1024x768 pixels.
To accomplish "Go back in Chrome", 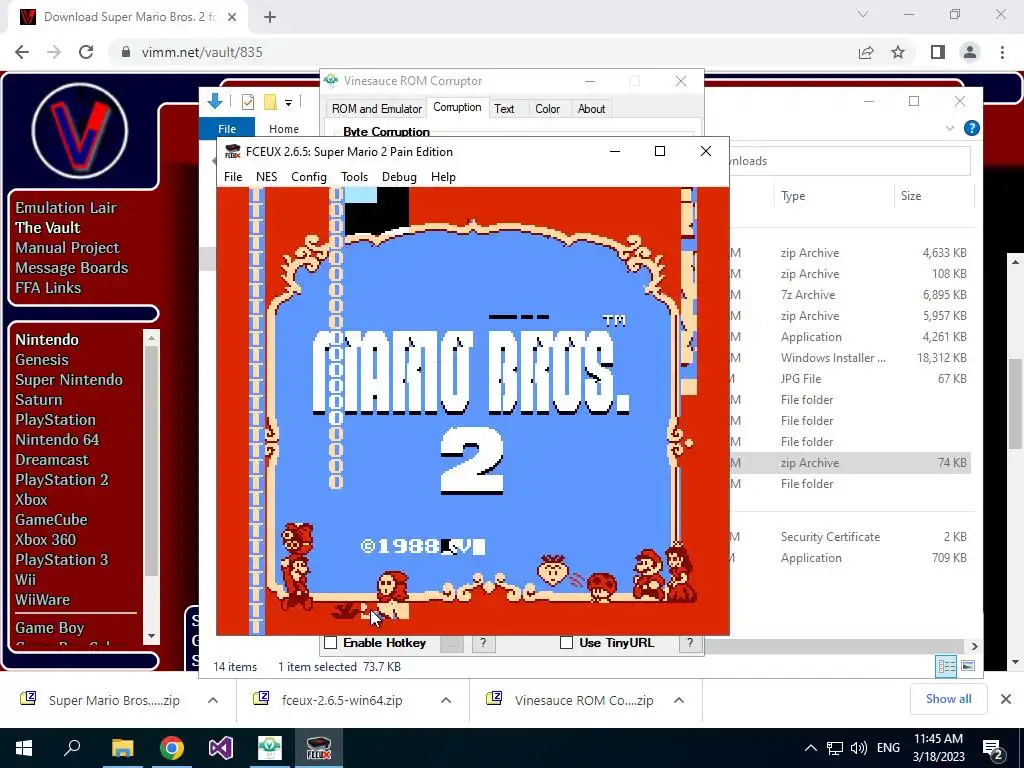I will click(22, 52).
